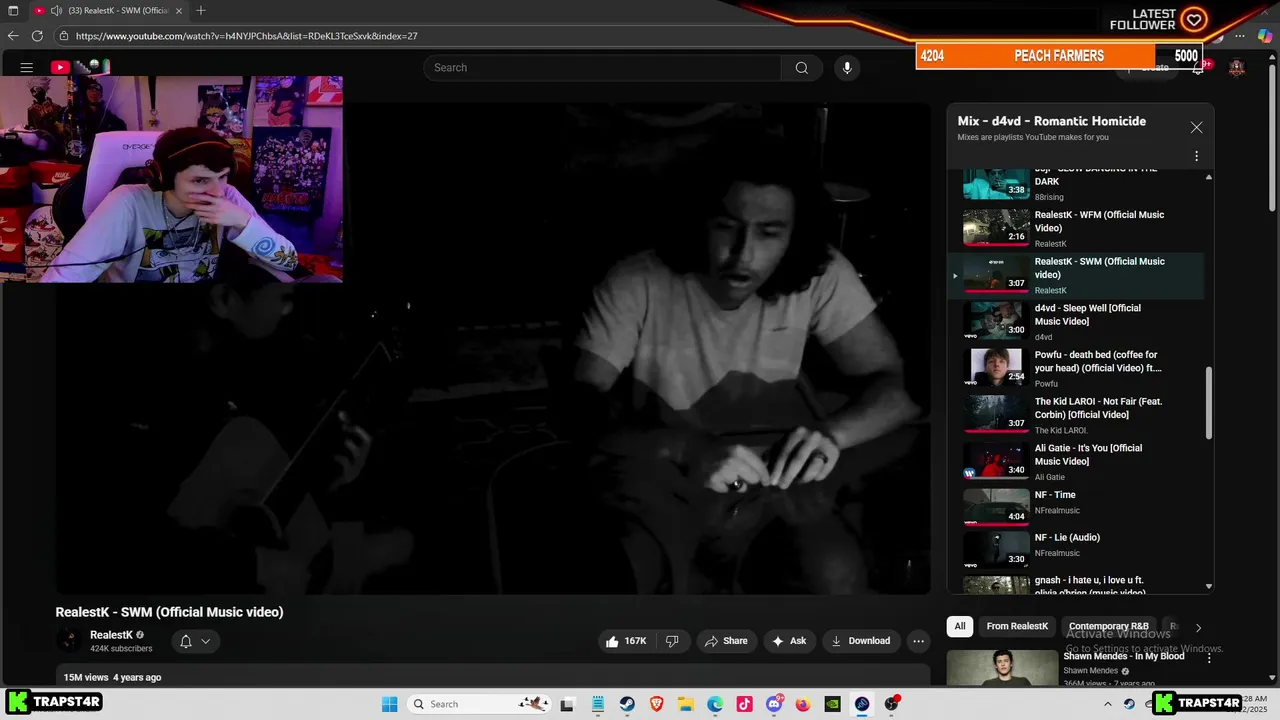Viewport: 1280px width, 720px height.
Task: Select the All filter chip
Action: click(x=960, y=626)
